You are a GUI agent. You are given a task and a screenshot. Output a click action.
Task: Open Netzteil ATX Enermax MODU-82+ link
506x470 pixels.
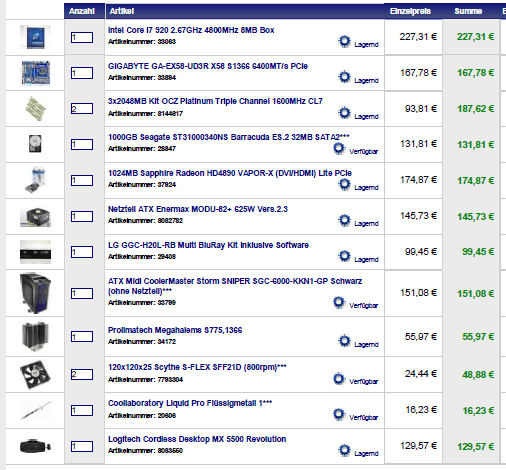(198, 209)
